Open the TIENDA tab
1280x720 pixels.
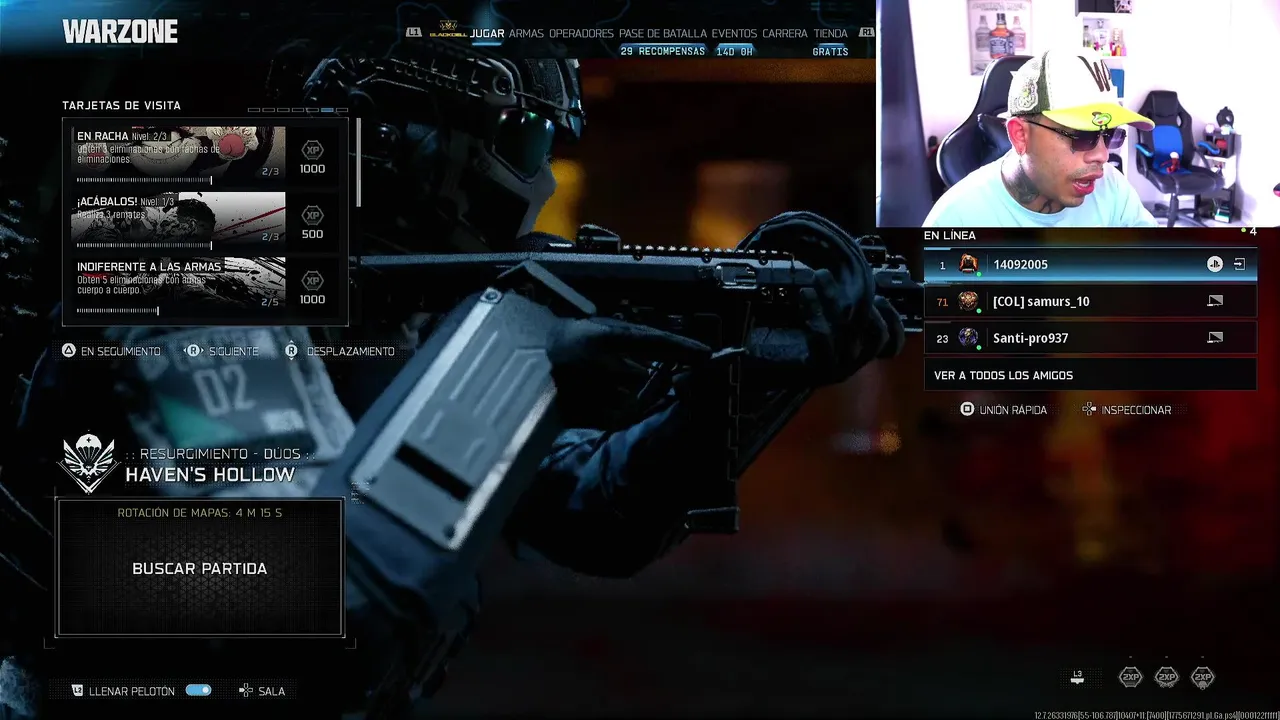coord(830,33)
